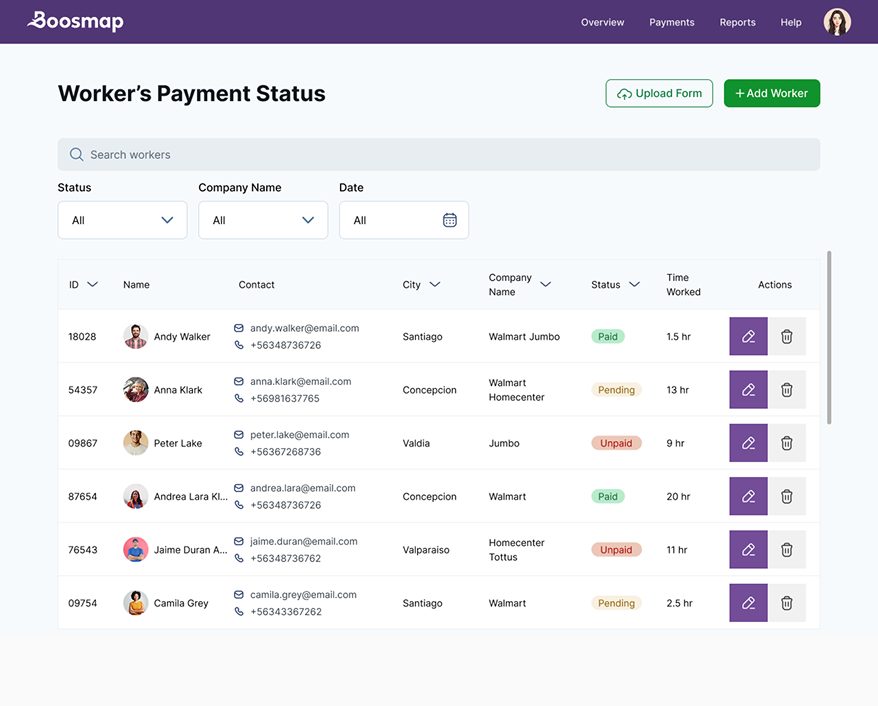This screenshot has height=706, width=878.
Task: Delete Andrea Lara's row
Action: pos(787,496)
